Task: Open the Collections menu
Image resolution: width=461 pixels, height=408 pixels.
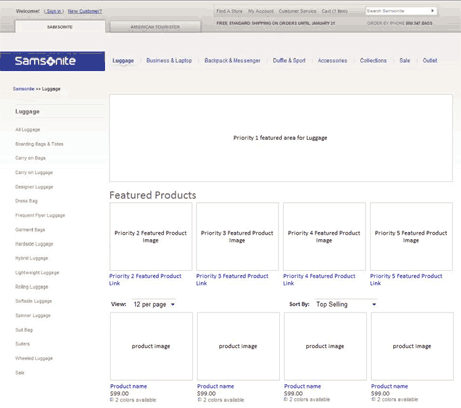Action: 373,61
